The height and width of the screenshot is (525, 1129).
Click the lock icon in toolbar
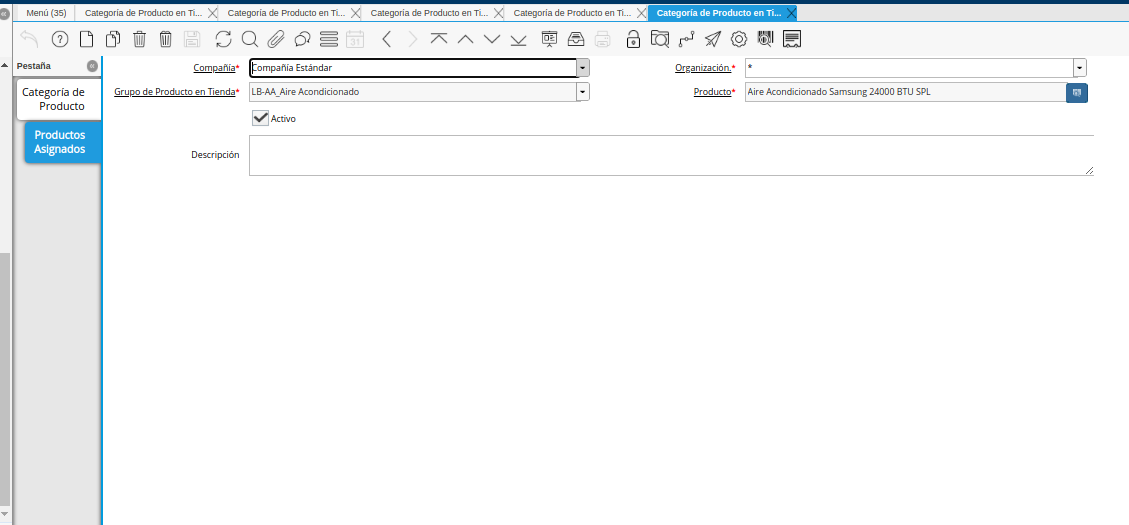click(633, 39)
